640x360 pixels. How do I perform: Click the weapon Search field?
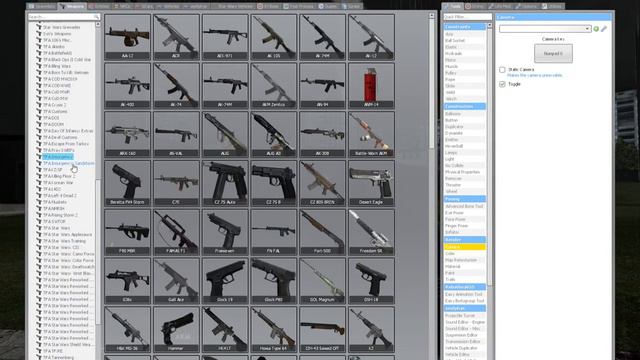point(64,17)
